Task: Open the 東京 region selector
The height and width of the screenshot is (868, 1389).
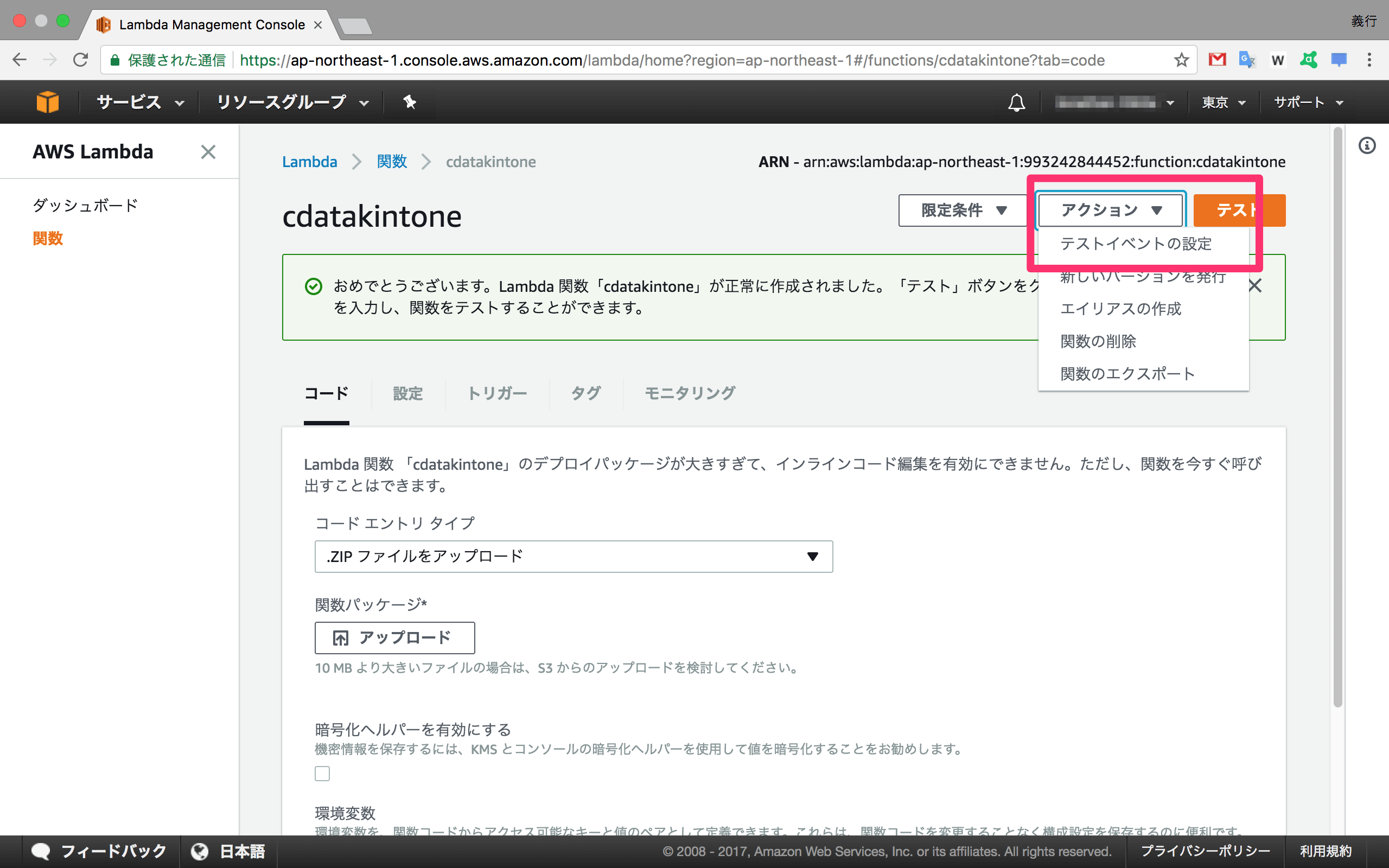Action: pyautogui.click(x=1223, y=102)
